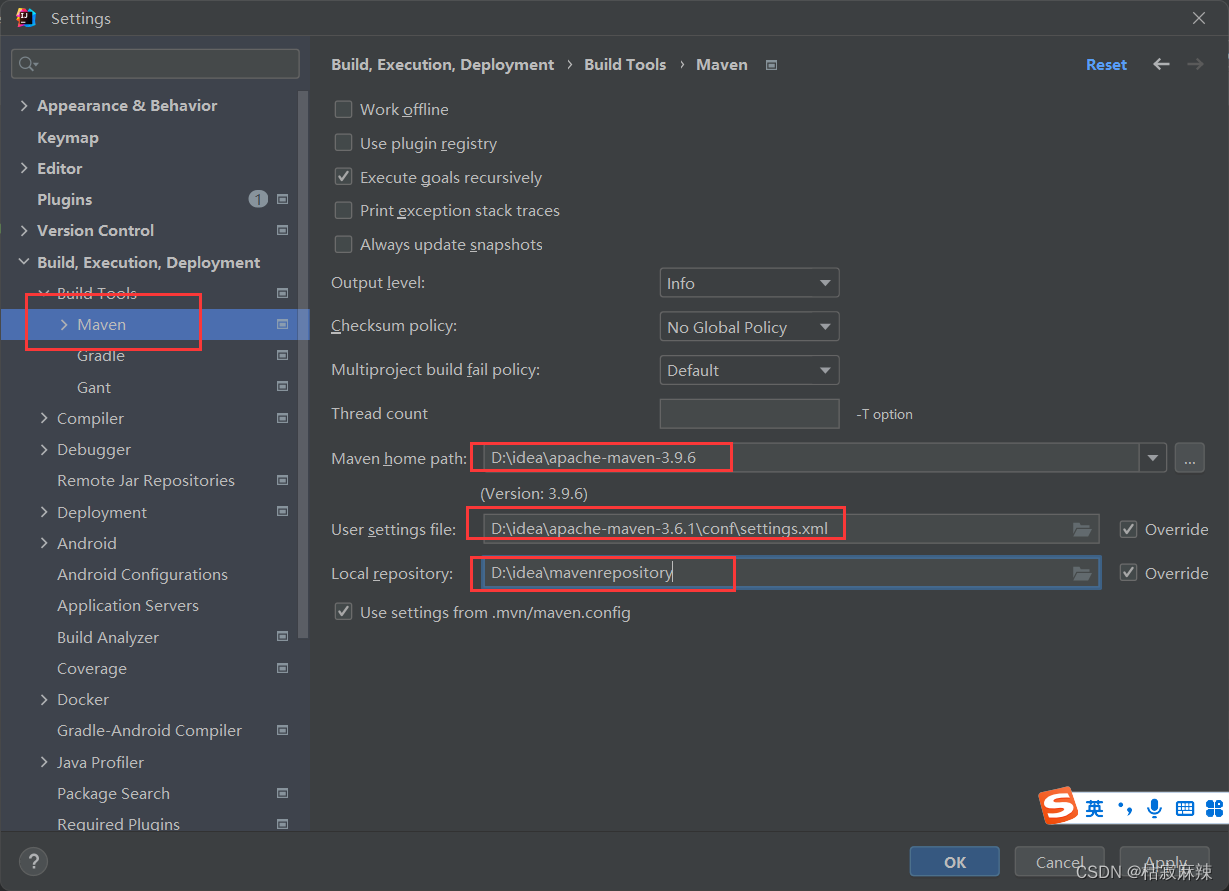Image resolution: width=1229 pixels, height=891 pixels.
Task: Click project-level icon beside Build Tools
Action: (282, 293)
